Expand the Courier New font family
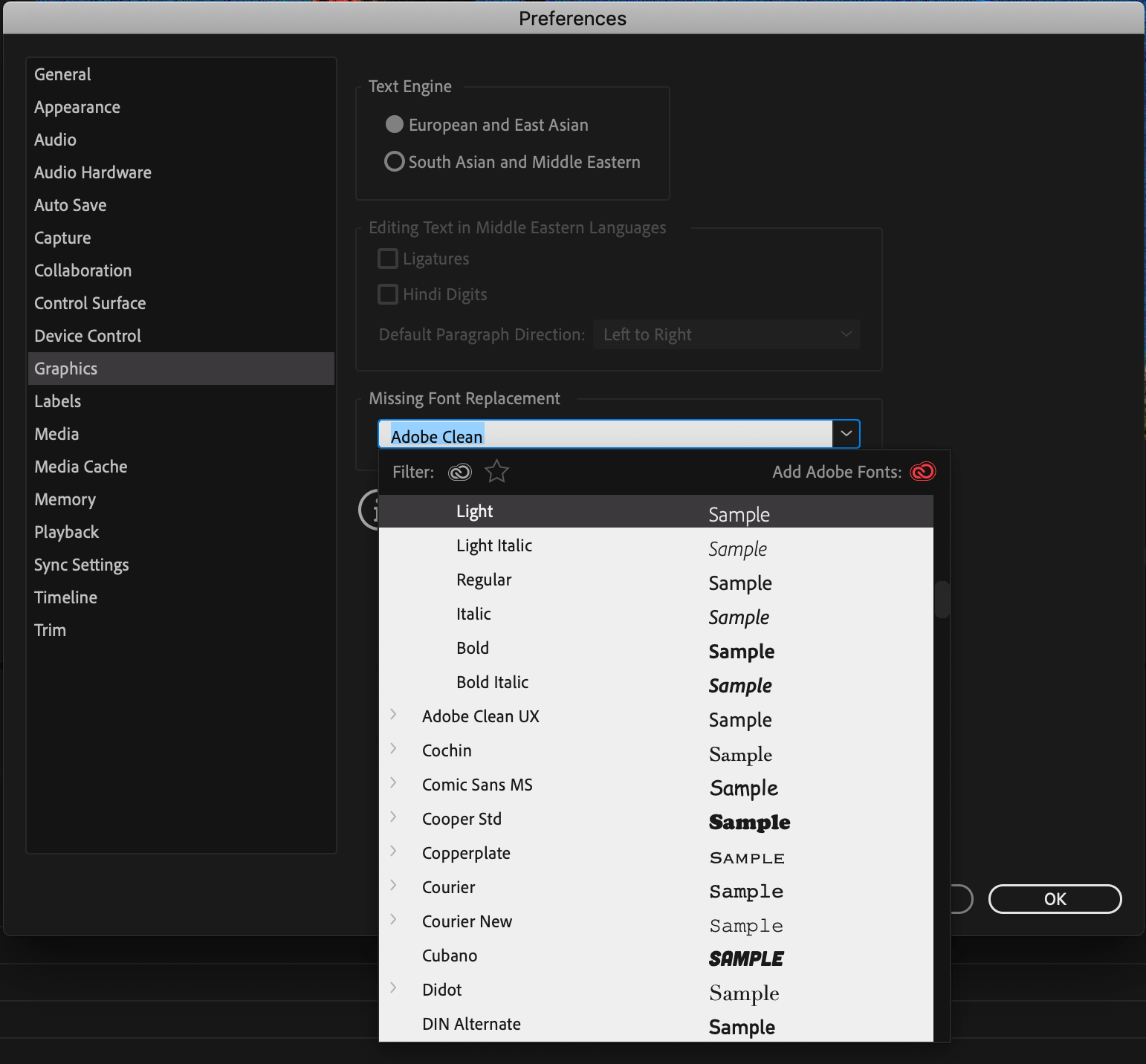This screenshot has width=1146, height=1064. (393, 920)
